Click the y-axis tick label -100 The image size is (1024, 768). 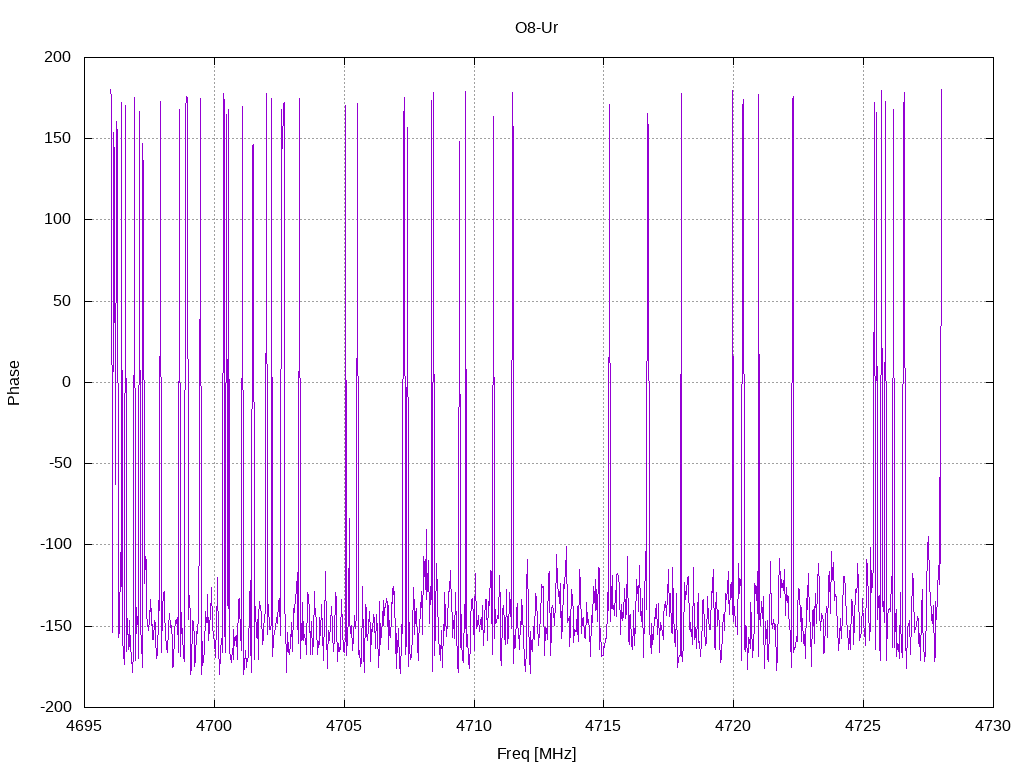(x=56, y=544)
